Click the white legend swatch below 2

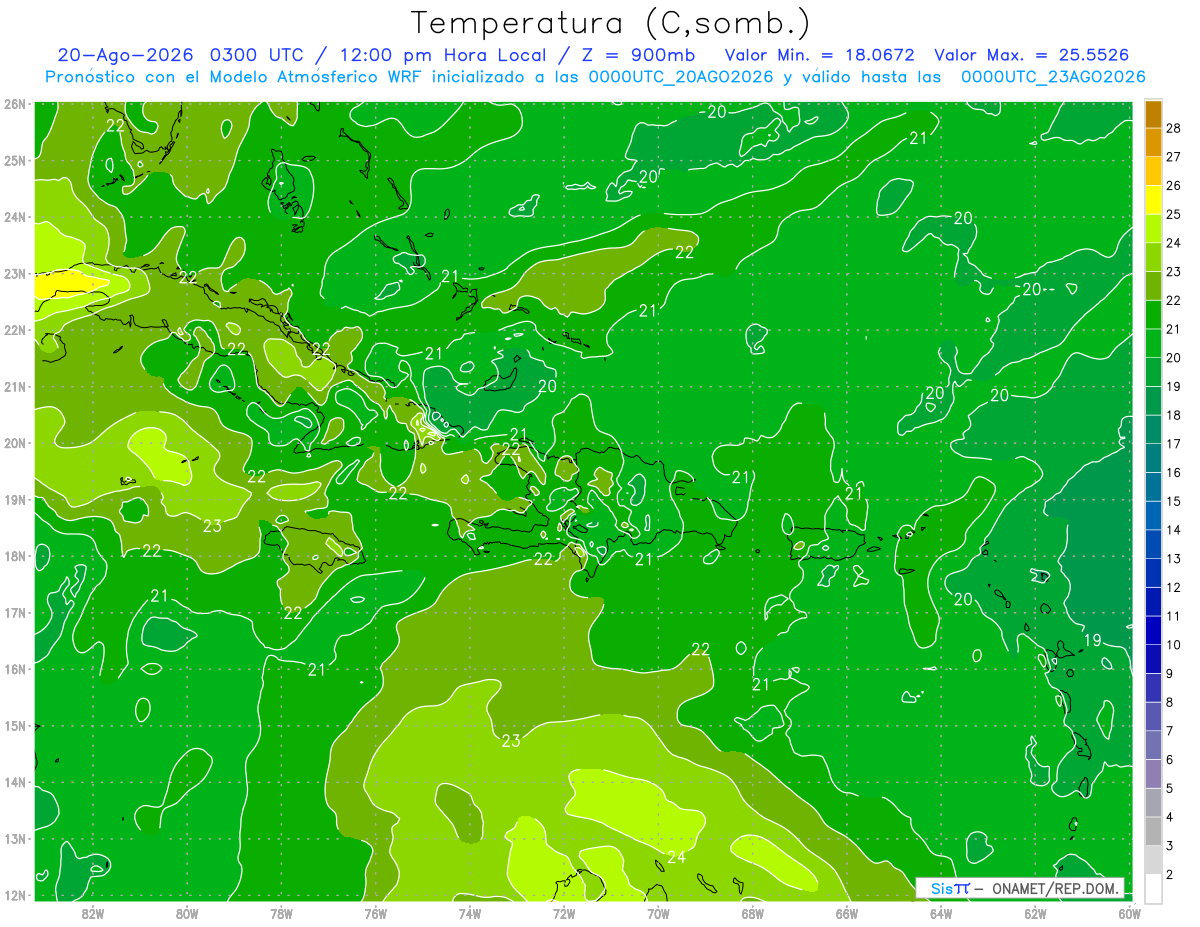[x=1154, y=887]
